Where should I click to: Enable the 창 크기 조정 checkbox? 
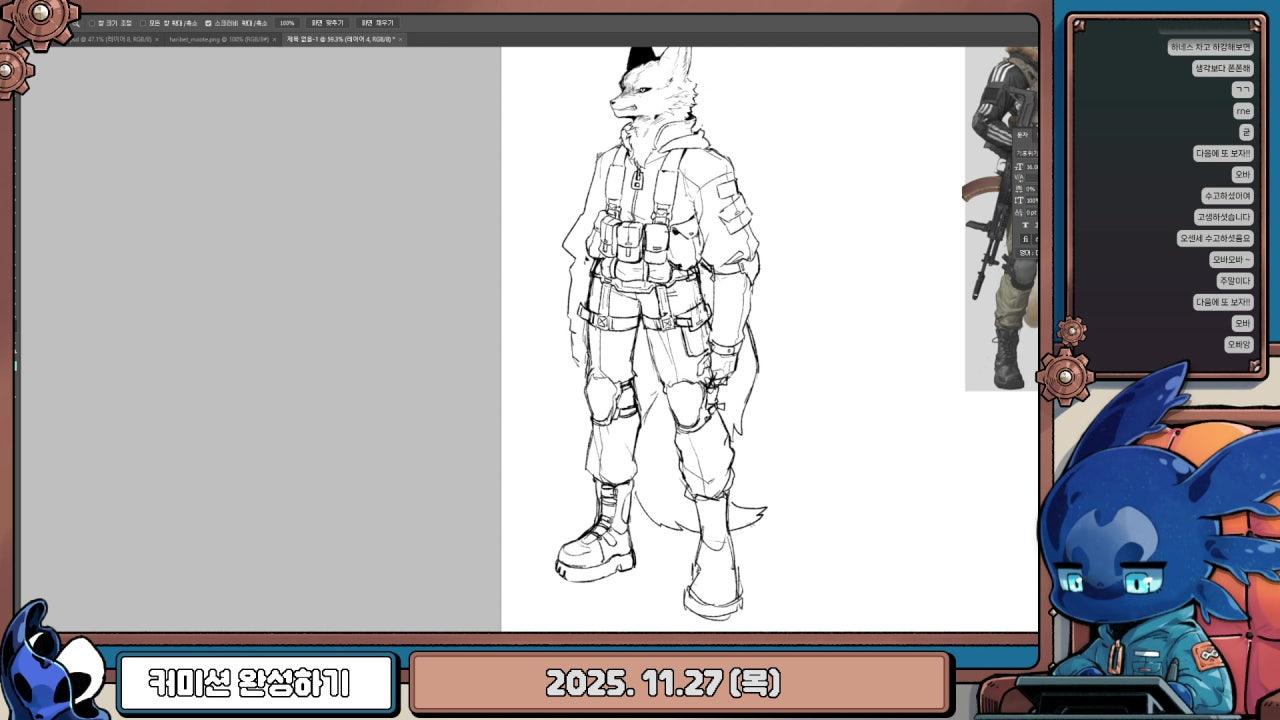92,23
